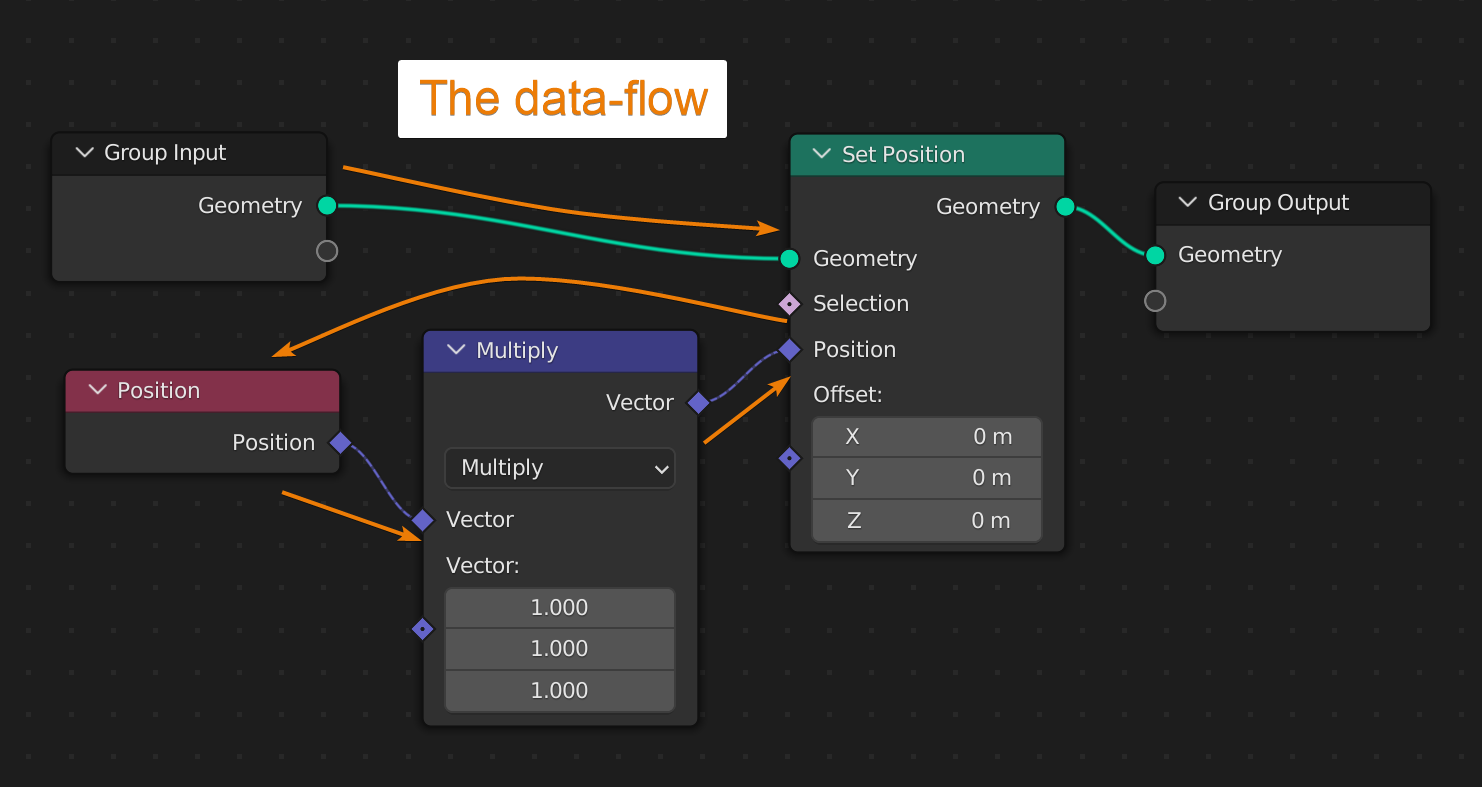
Task: Click Set Position node Position input socket
Action: pyautogui.click(x=789, y=350)
